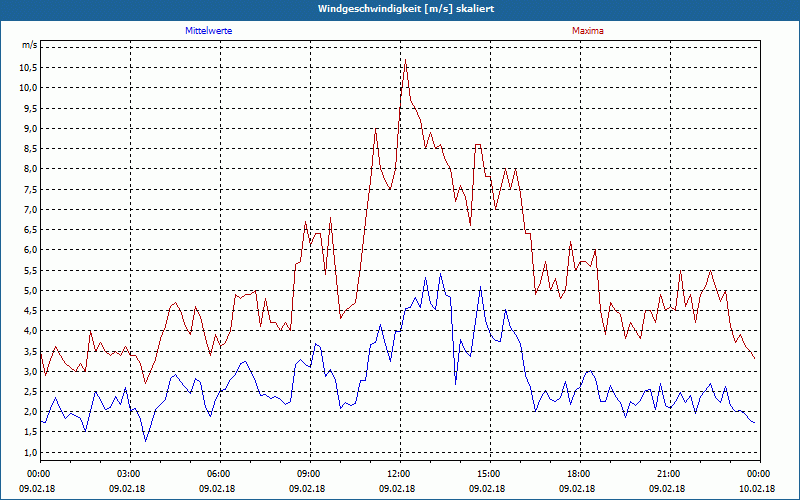Click the 6,0 y-axis value

30,250
